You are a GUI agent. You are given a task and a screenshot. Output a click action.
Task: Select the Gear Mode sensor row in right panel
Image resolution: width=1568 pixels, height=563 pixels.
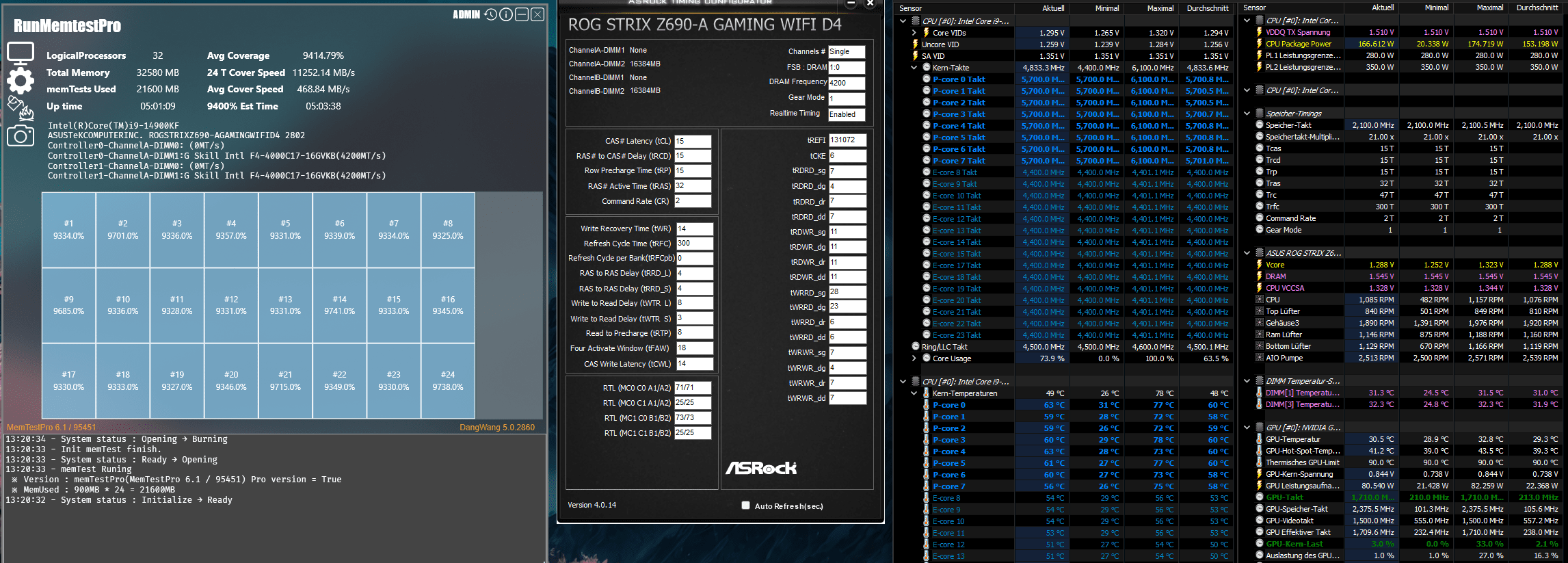1401,230
